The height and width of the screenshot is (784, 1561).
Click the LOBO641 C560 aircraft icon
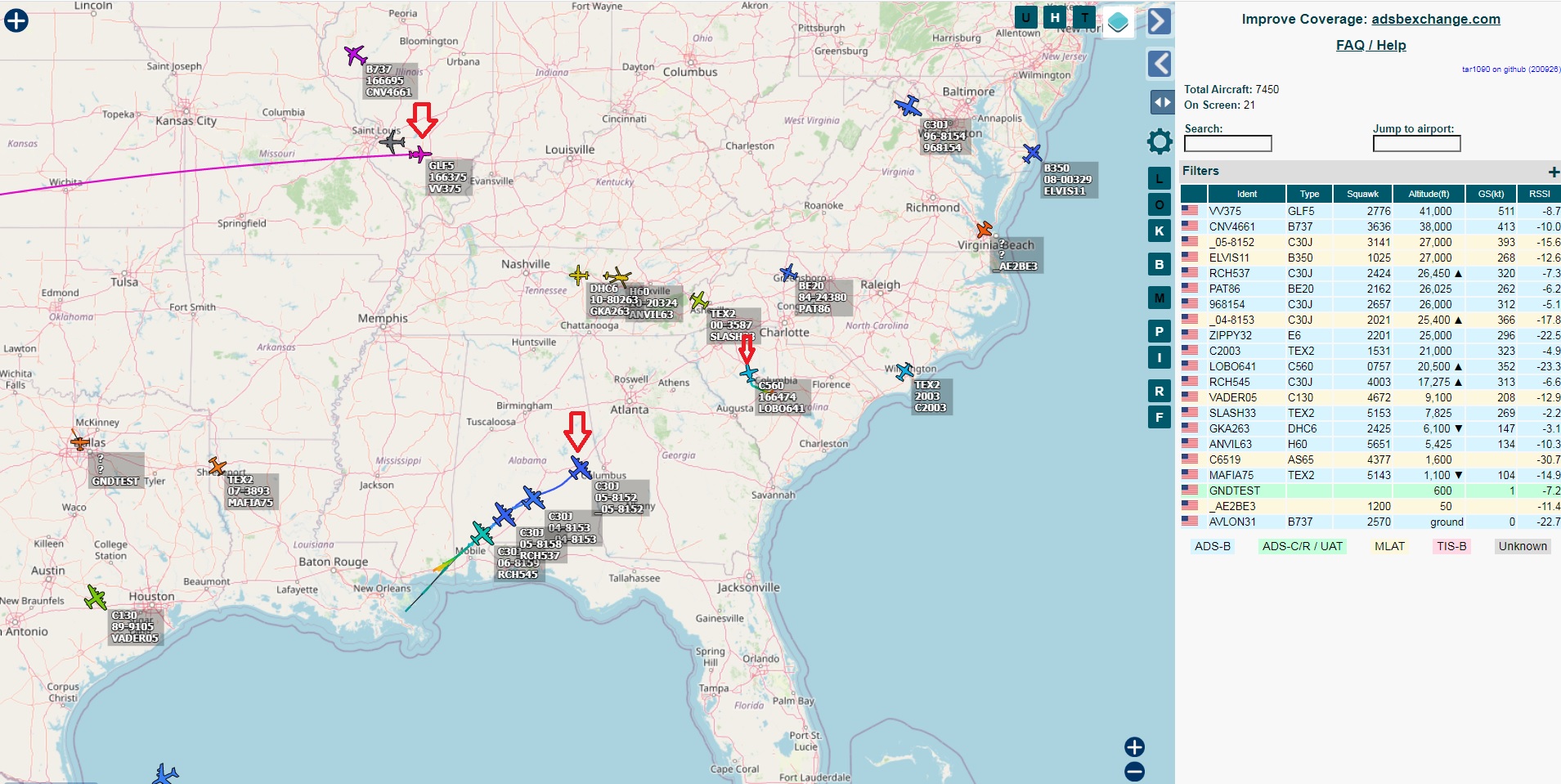click(x=749, y=374)
